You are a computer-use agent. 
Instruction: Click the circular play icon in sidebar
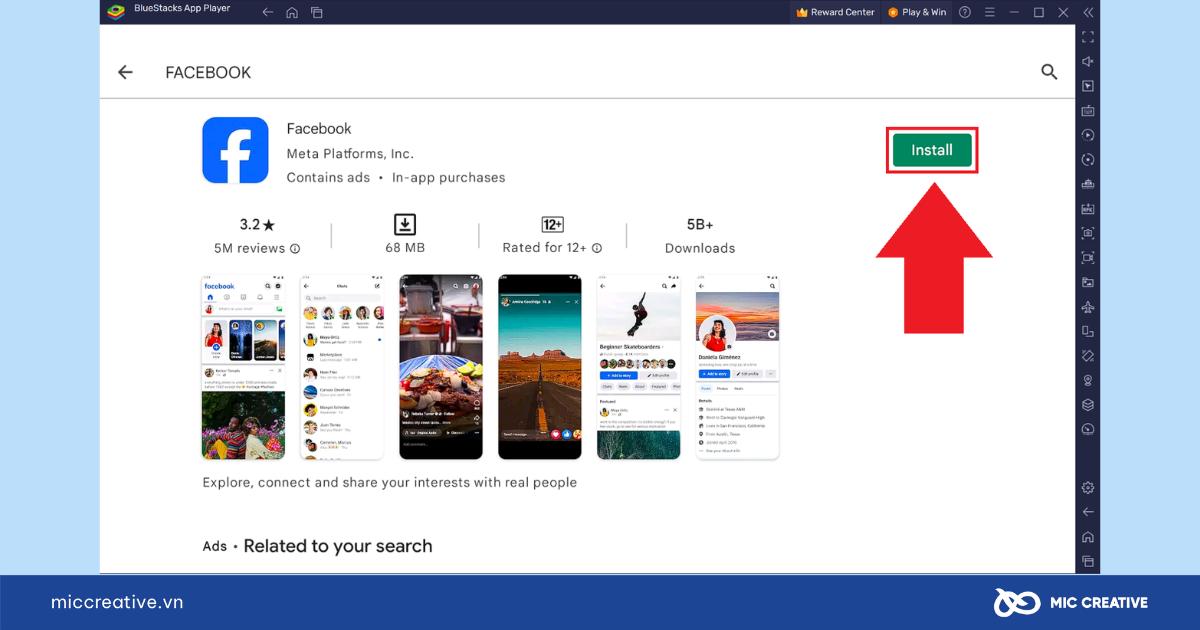coord(1088,135)
